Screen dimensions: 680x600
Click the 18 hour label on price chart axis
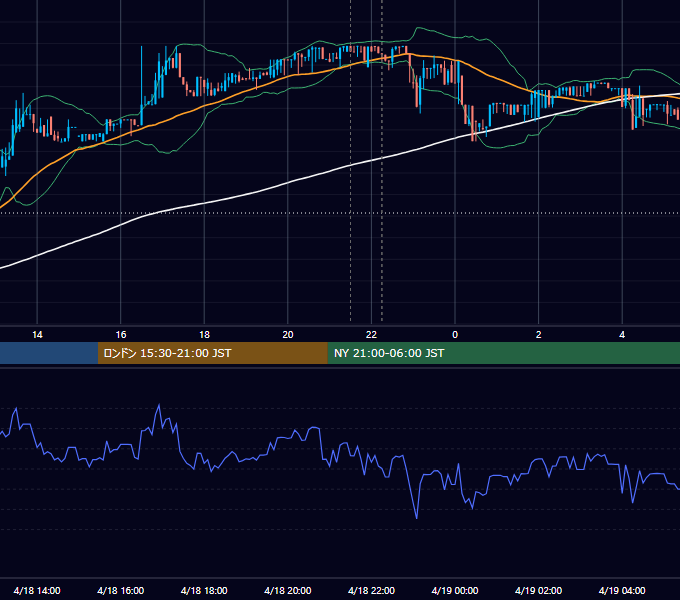pos(204,335)
